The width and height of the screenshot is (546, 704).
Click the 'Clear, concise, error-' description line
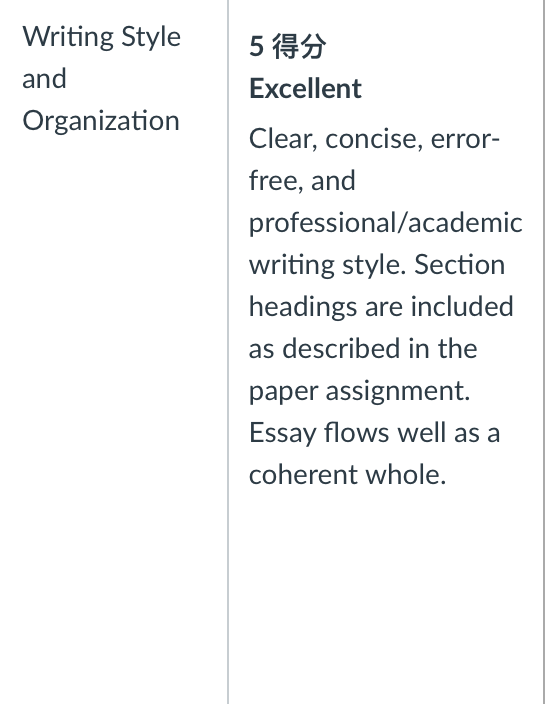(374, 139)
